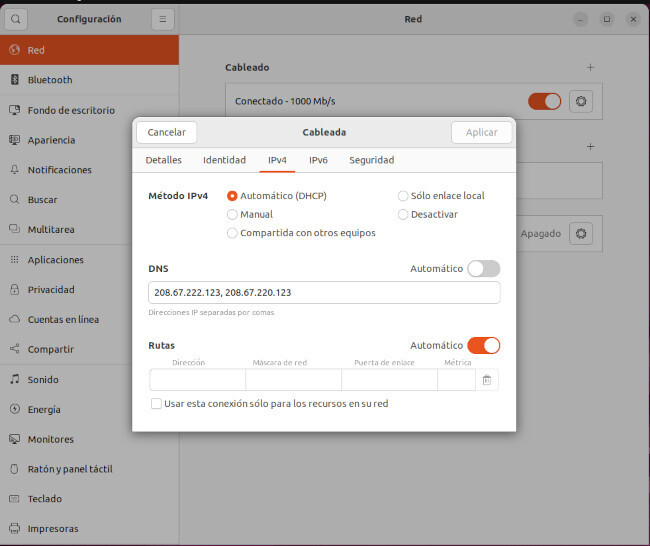The width and height of the screenshot is (650, 546).
Task: Open the Seguridad tab
Action: click(x=371, y=160)
